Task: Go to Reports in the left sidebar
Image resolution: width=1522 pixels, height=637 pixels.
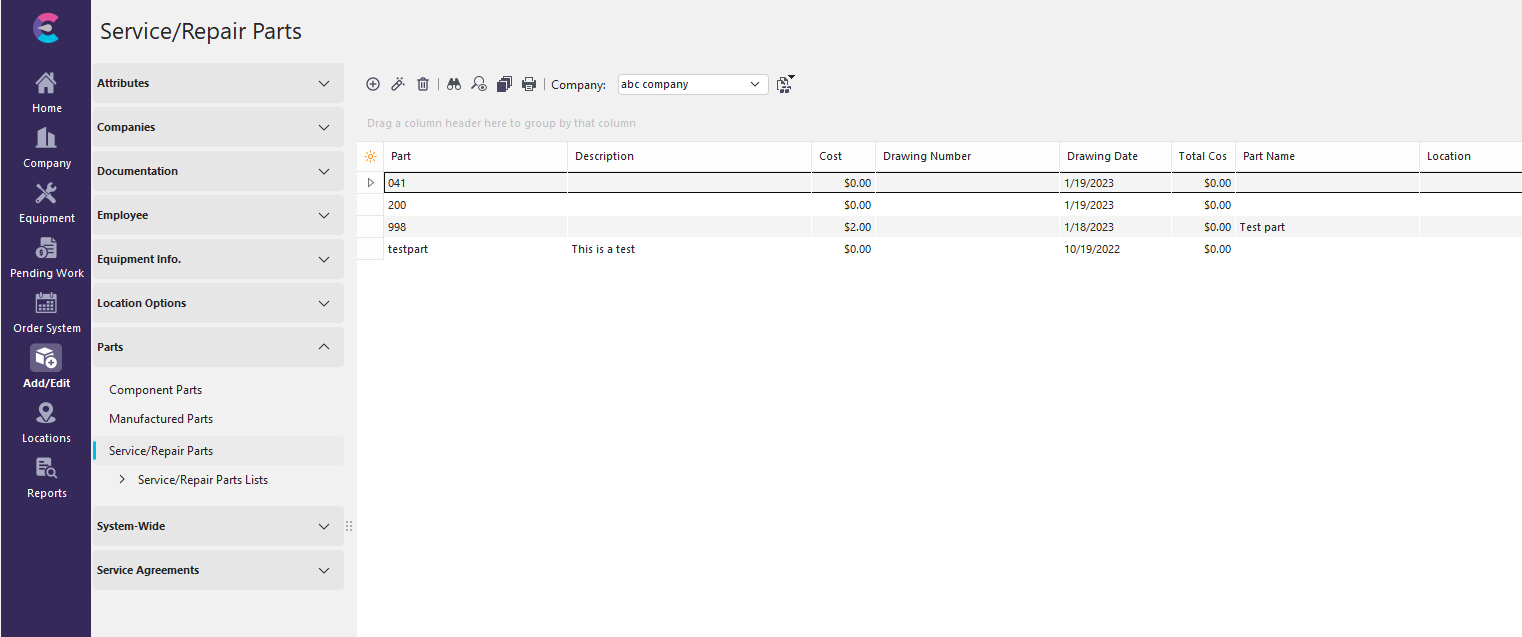Action: (46, 478)
